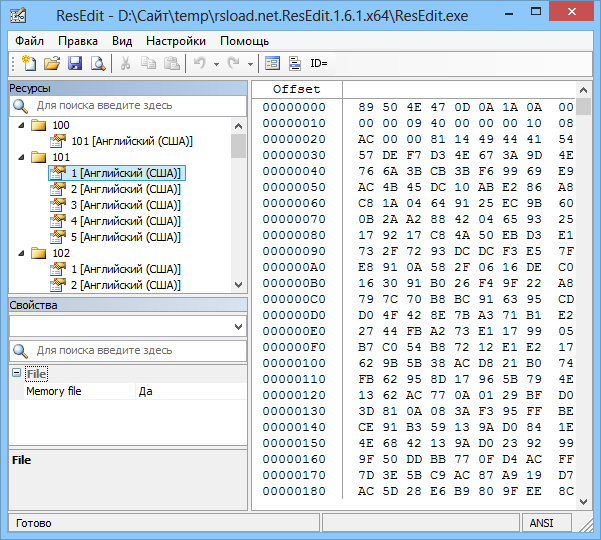Click the ResEdit application icon in title bar
The image size is (601, 540).
[x=18, y=16]
